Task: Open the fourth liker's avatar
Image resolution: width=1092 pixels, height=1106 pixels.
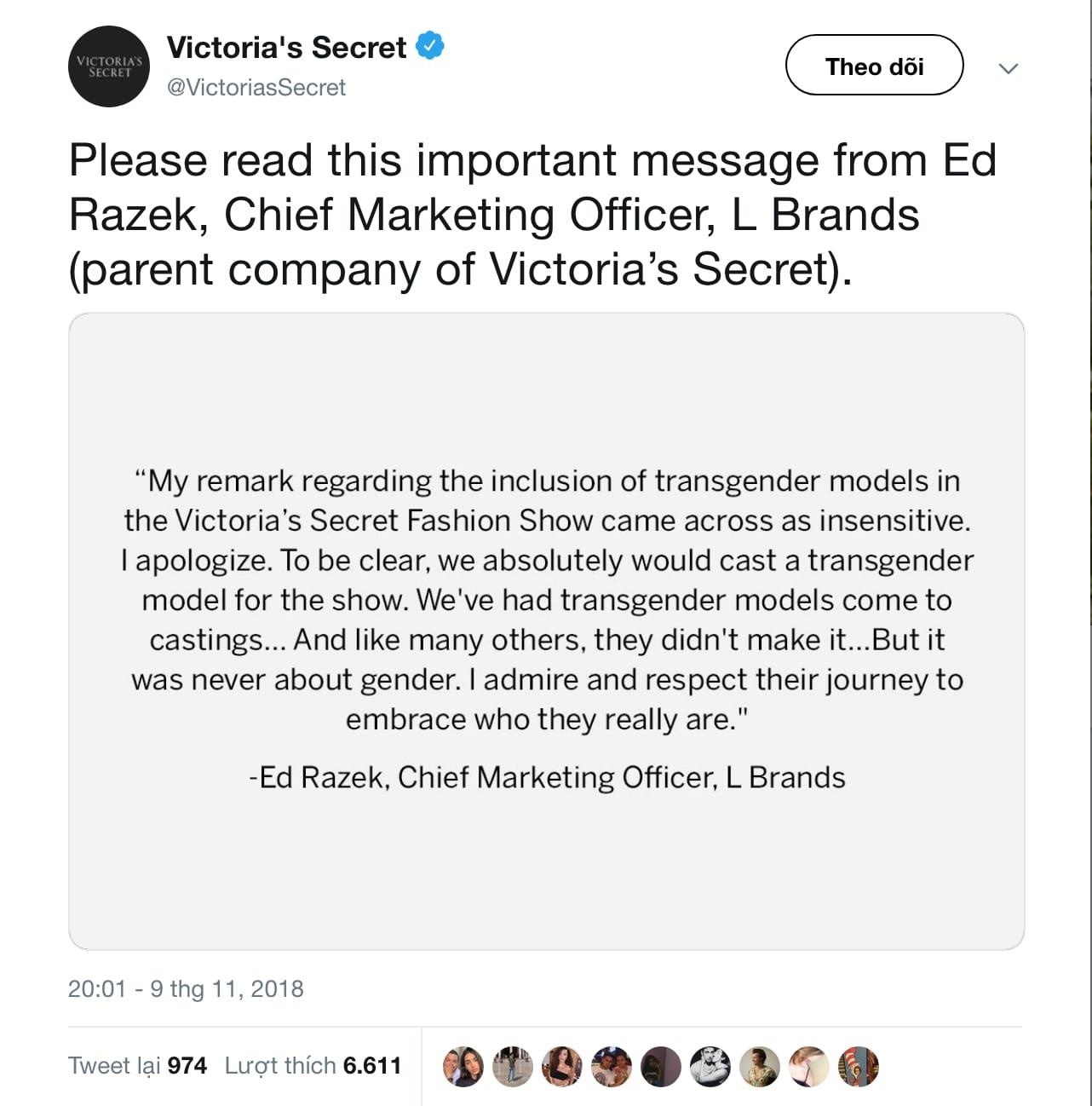Action: click(612, 1066)
